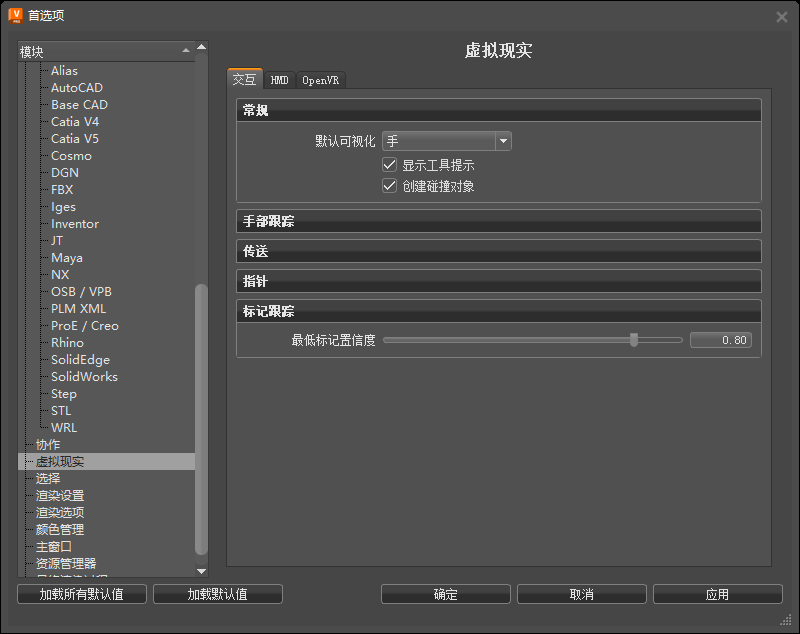Click the 模块 header sort arrow
Screen dimensions: 800x634
[186, 50]
